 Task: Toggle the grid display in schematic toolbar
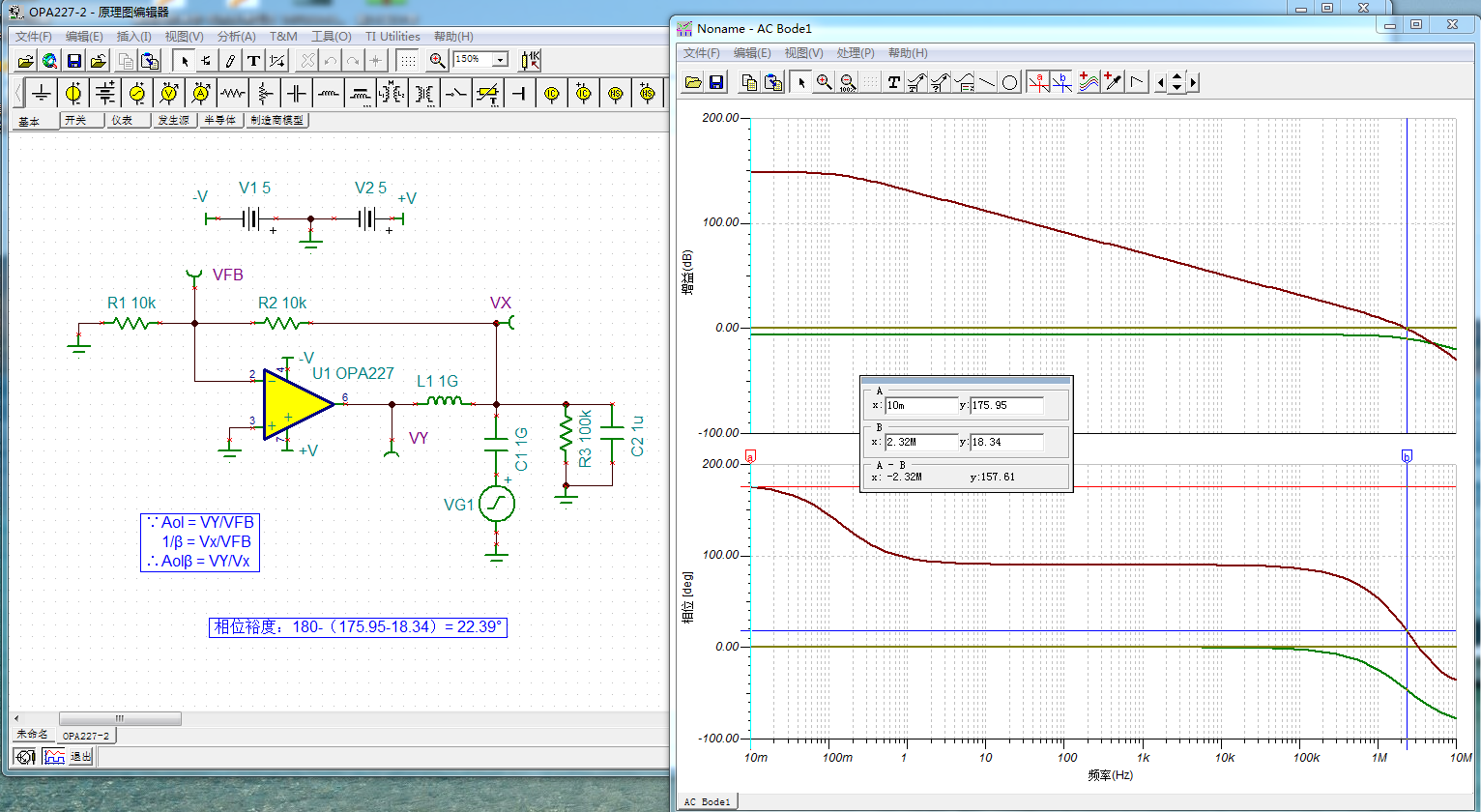tap(408, 61)
